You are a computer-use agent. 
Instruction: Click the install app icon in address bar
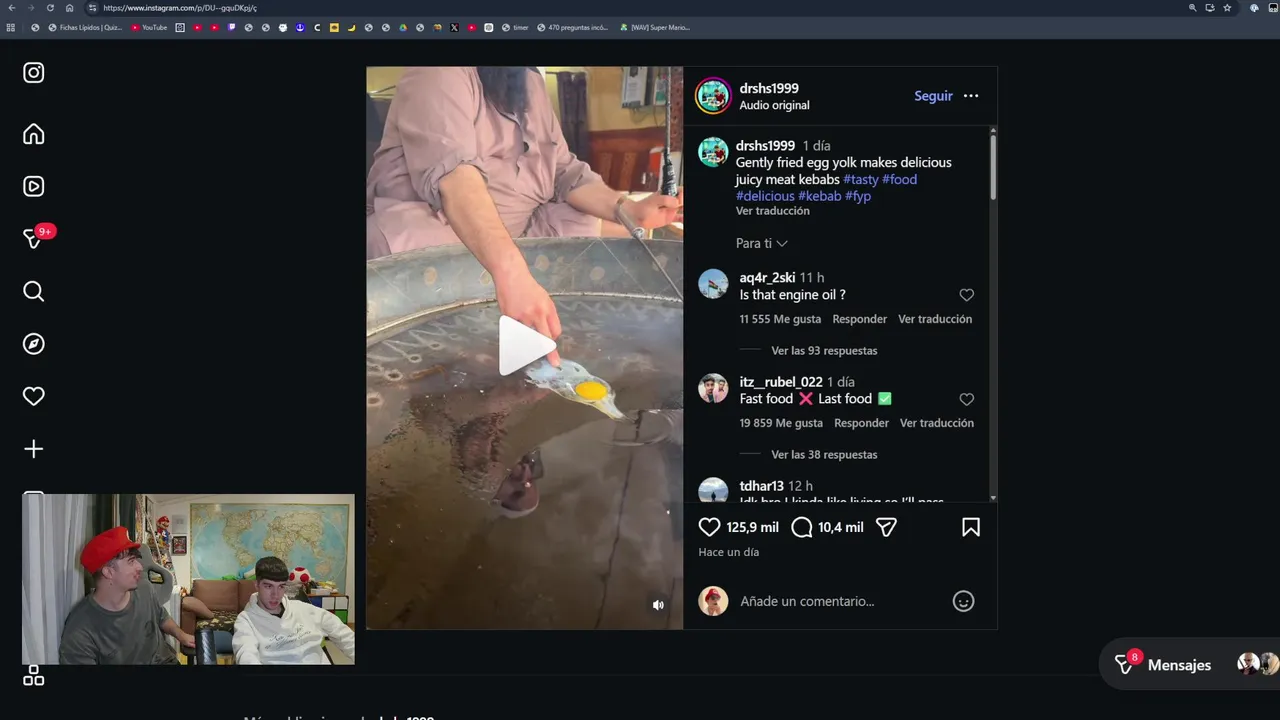[x=1209, y=8]
